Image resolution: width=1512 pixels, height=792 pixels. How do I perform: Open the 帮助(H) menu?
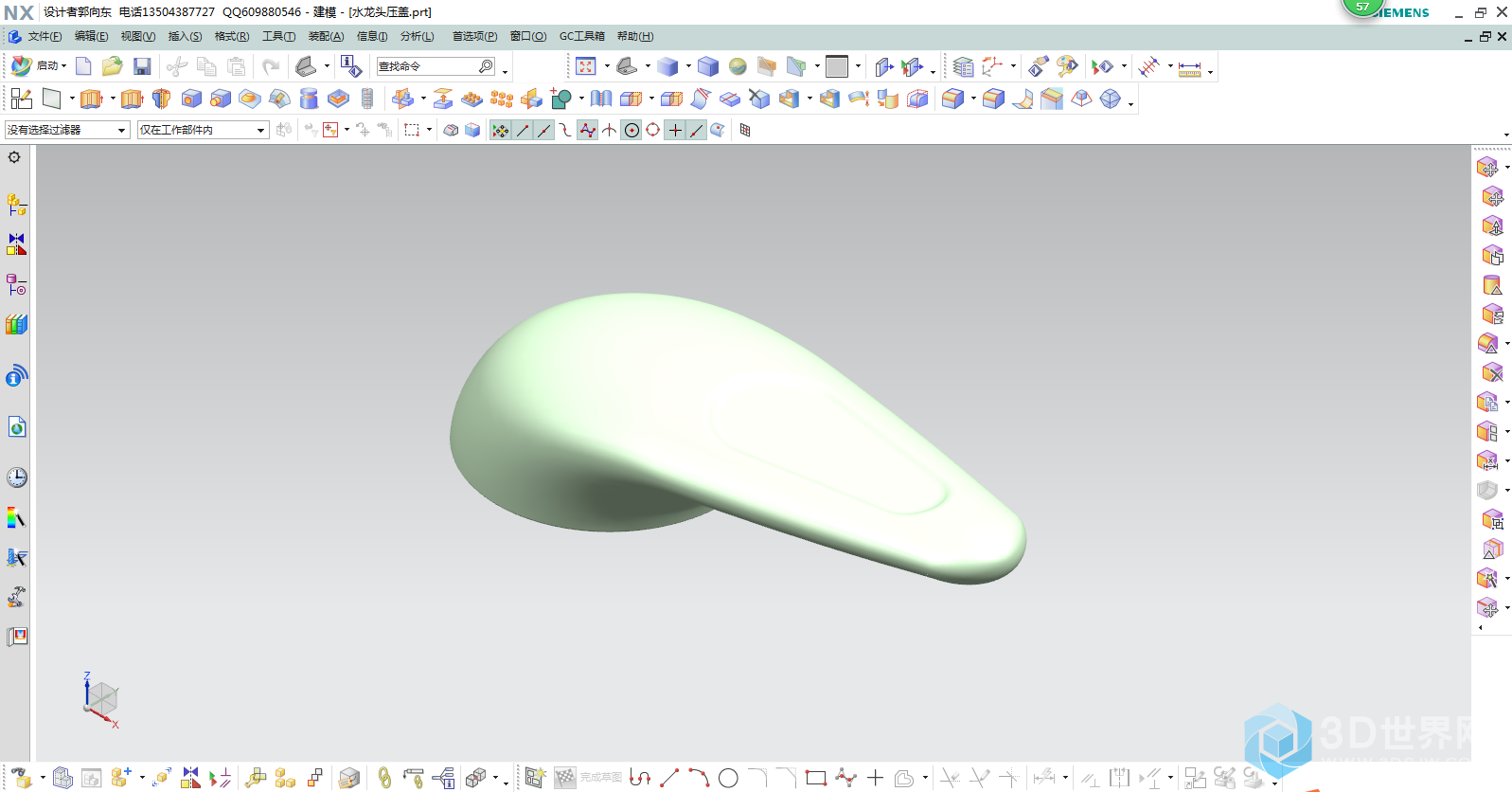click(635, 36)
